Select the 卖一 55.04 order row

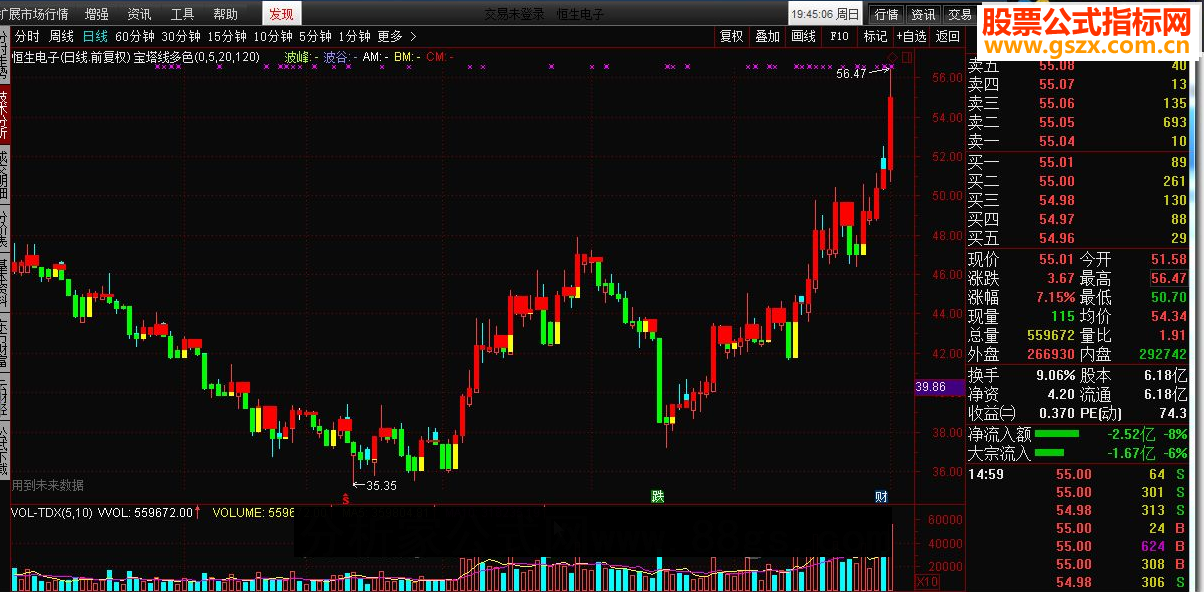point(1078,141)
